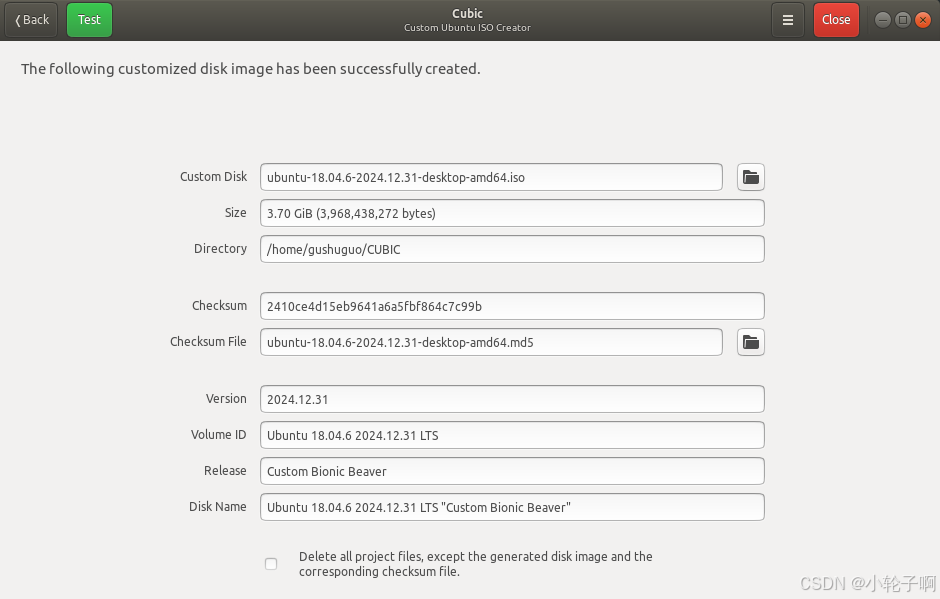This screenshot has height=599, width=940.
Task: Click the 'Checksum' label above Checksum File
Action: [219, 305]
